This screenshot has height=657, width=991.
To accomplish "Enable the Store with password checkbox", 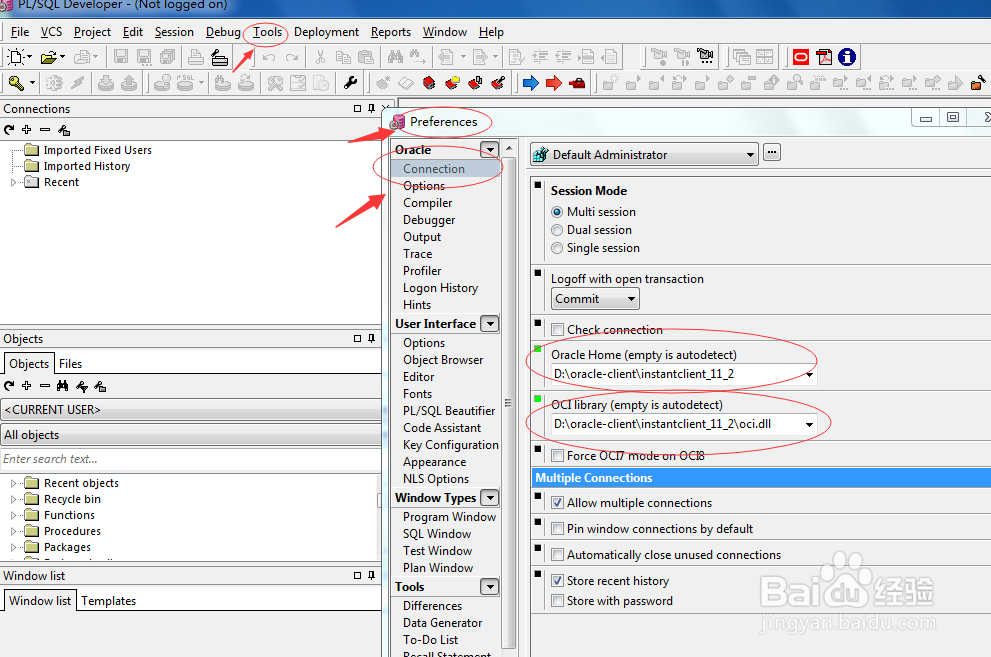I will 557,601.
